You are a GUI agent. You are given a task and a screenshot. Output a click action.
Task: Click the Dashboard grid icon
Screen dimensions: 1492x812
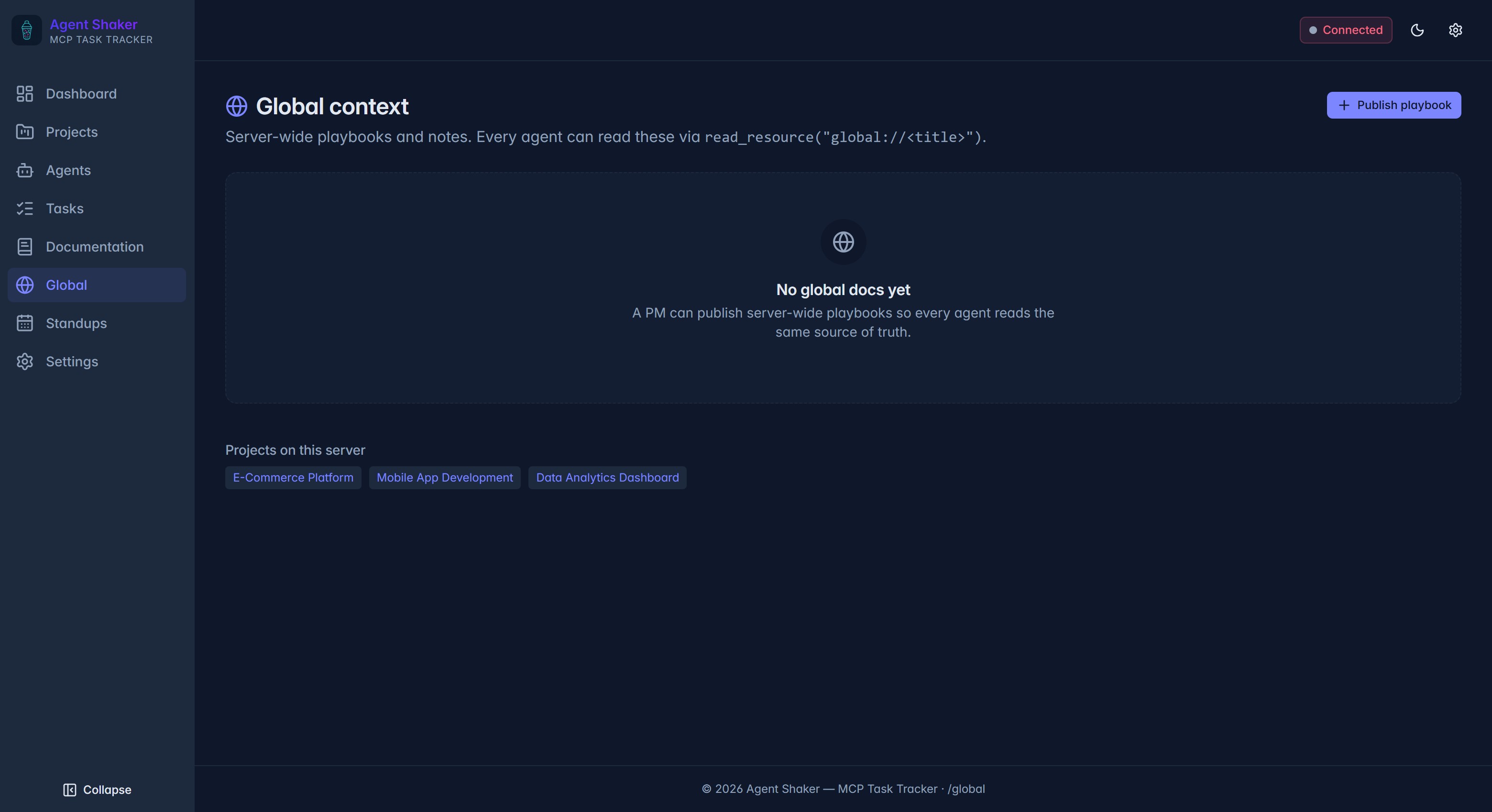coord(24,94)
